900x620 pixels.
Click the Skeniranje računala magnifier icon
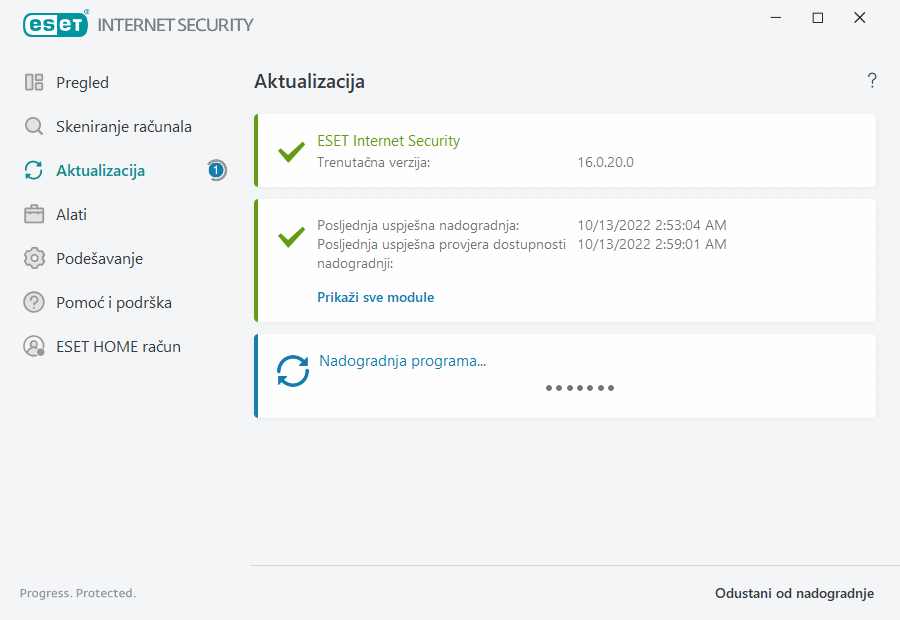point(34,127)
